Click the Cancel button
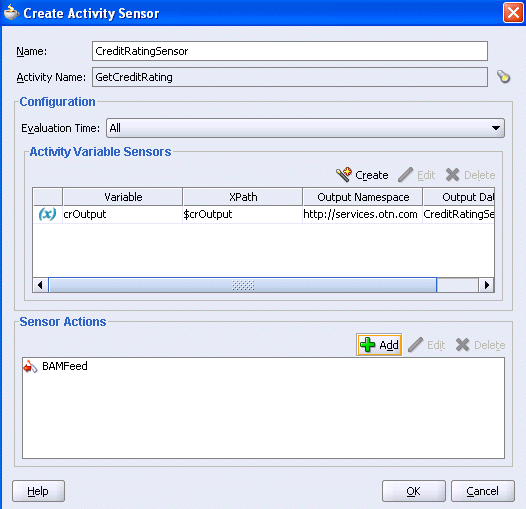 483,491
